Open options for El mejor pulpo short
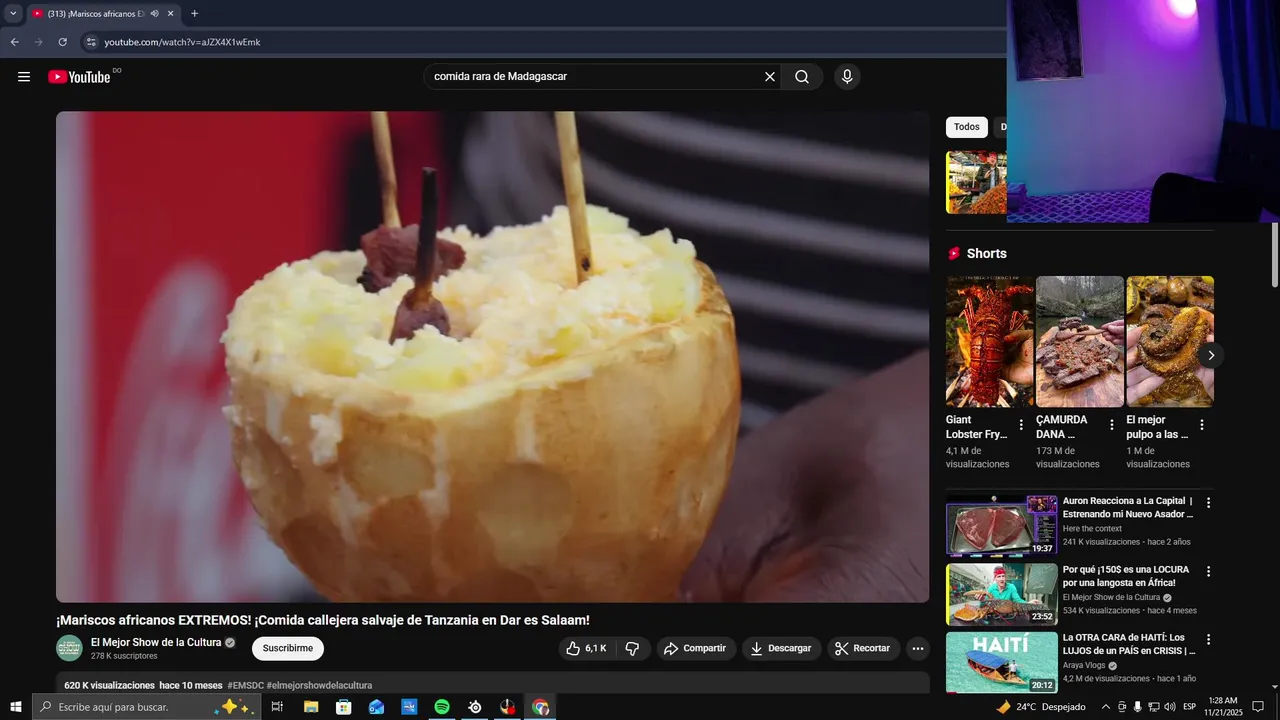 (x=1202, y=425)
